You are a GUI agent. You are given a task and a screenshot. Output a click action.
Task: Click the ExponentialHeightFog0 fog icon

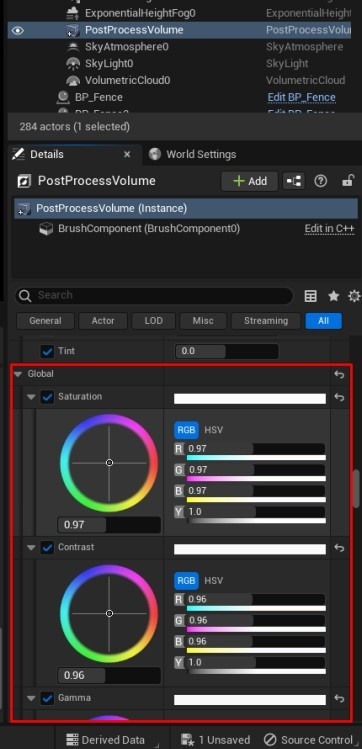(x=73, y=13)
